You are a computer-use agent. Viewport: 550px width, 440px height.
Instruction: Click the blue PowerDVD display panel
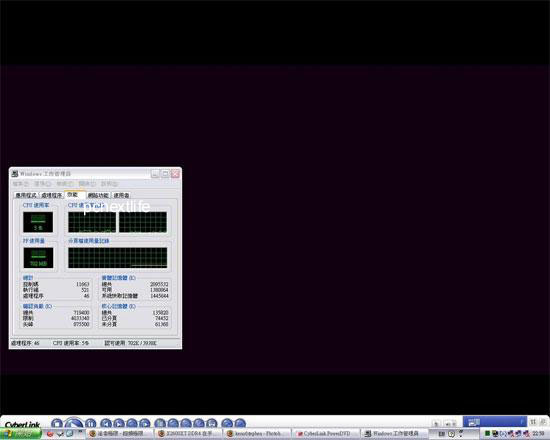[x=495, y=422]
